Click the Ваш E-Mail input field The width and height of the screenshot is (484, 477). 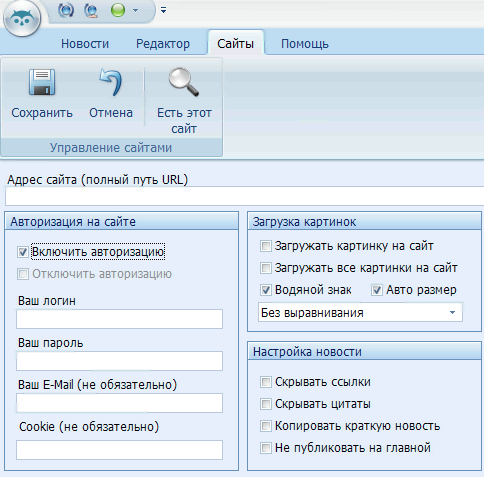point(119,403)
